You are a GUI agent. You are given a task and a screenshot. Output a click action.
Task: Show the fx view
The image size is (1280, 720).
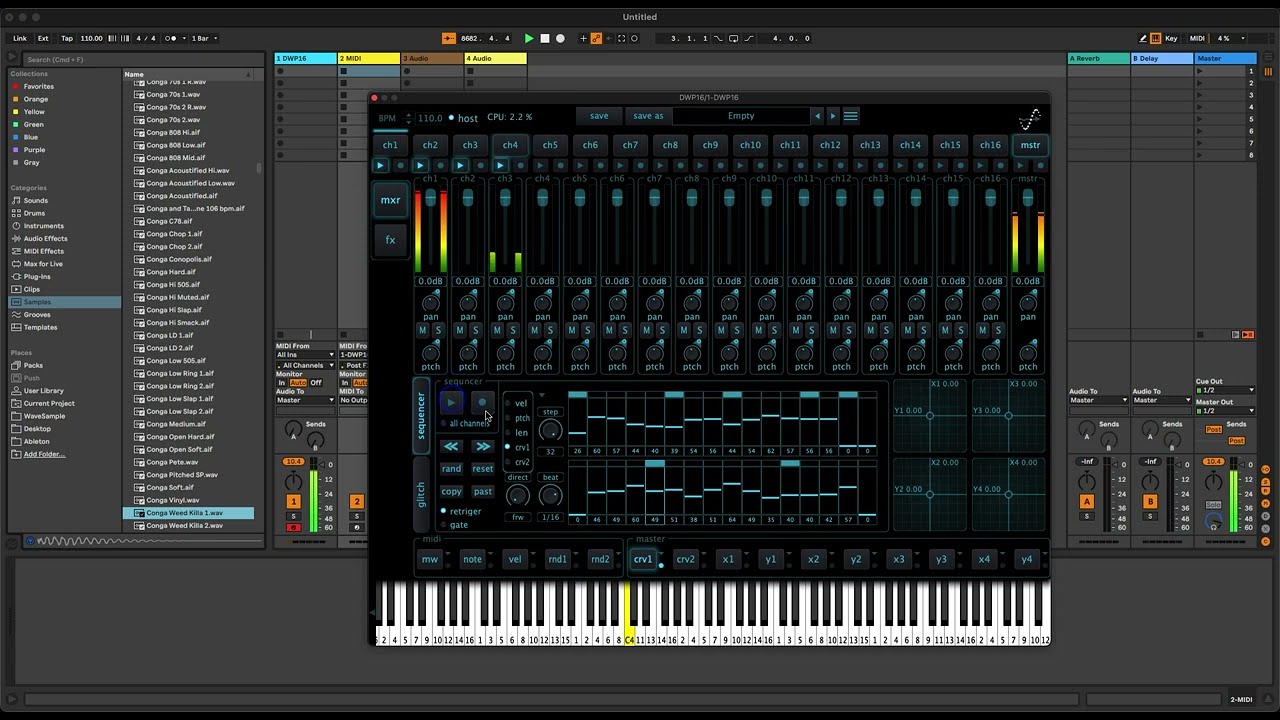(x=390, y=240)
